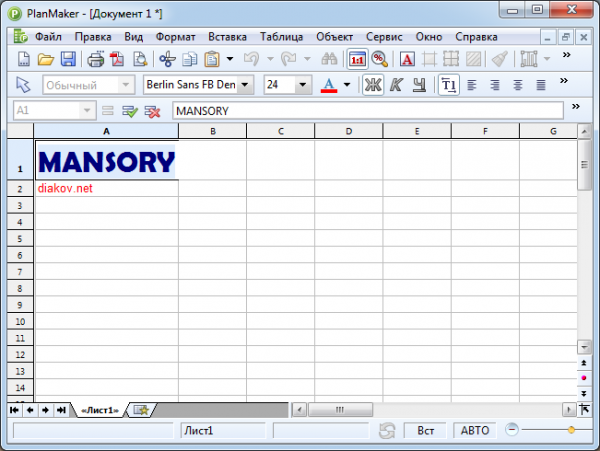Open the A1 cell reference dropdown

point(87,111)
